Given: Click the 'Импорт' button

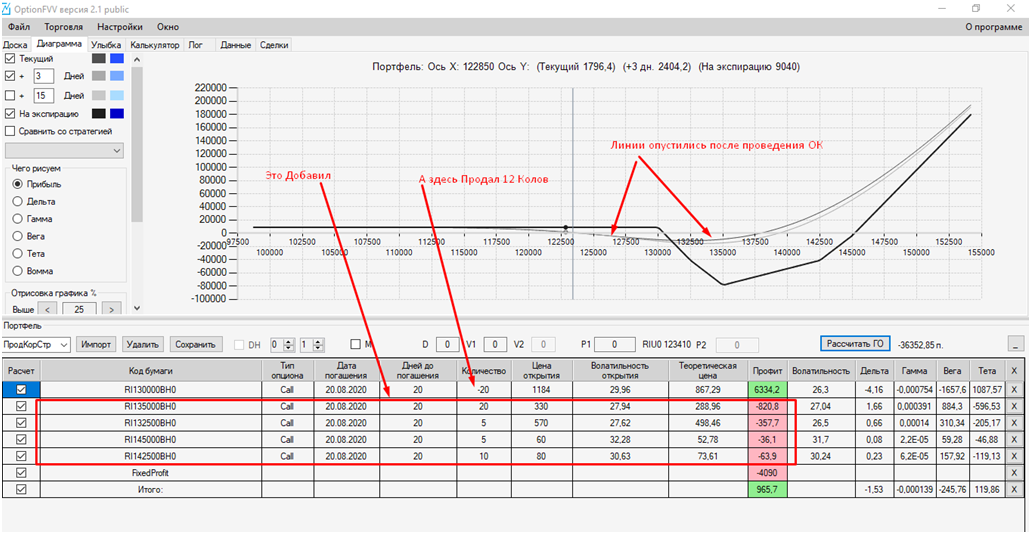Looking at the screenshot, I should [96, 343].
